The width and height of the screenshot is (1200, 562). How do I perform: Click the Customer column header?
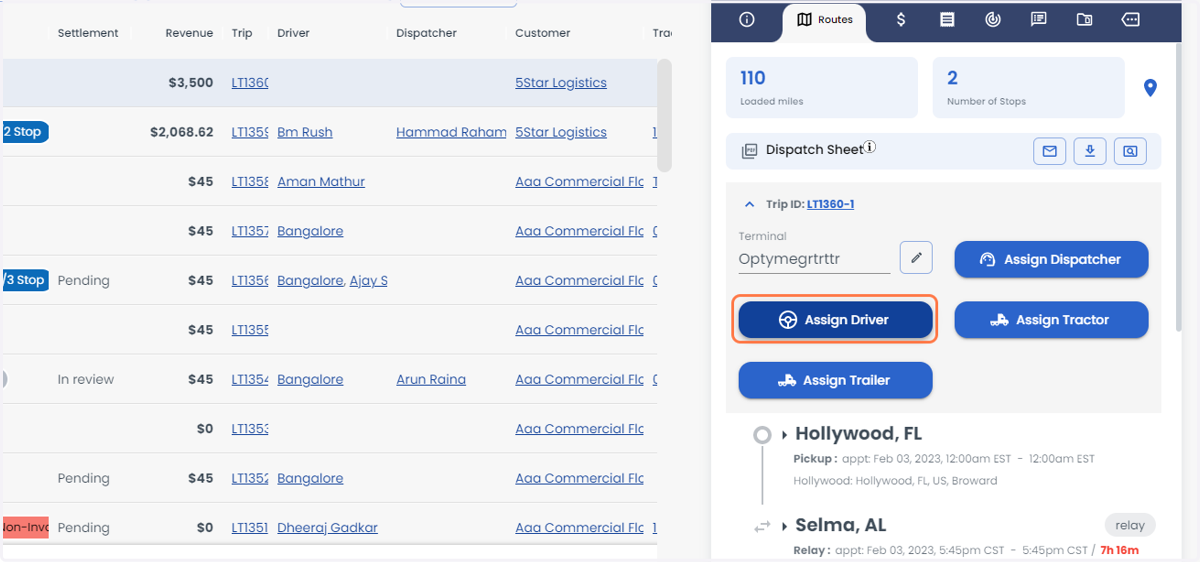(543, 33)
